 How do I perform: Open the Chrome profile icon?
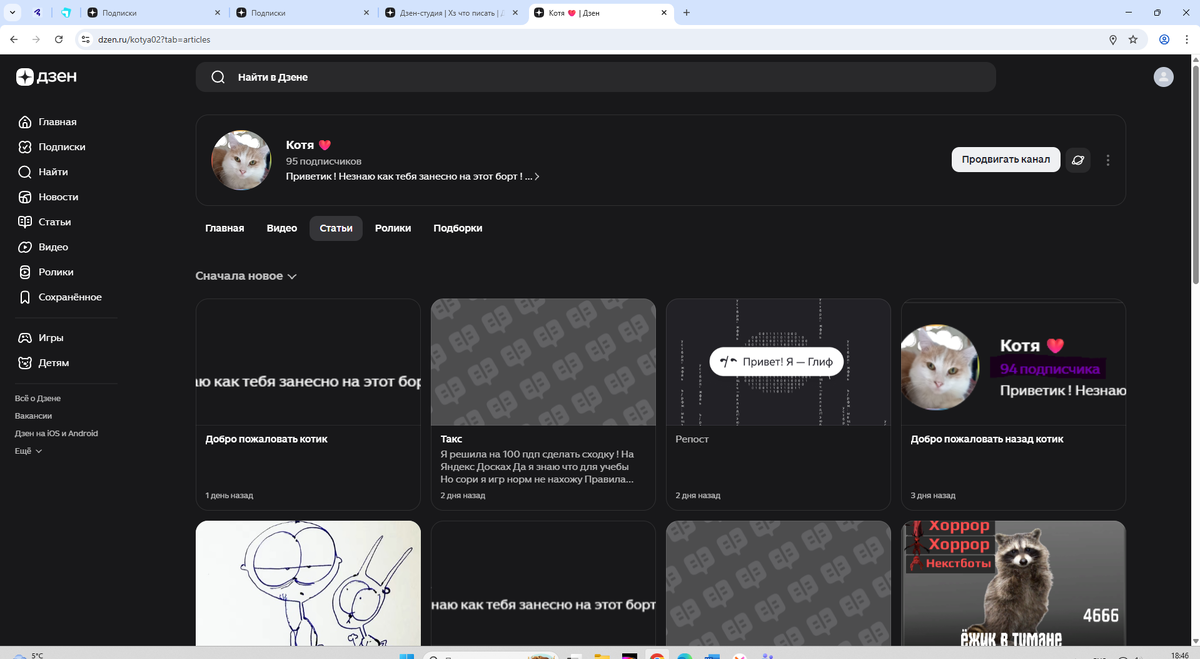click(1165, 39)
